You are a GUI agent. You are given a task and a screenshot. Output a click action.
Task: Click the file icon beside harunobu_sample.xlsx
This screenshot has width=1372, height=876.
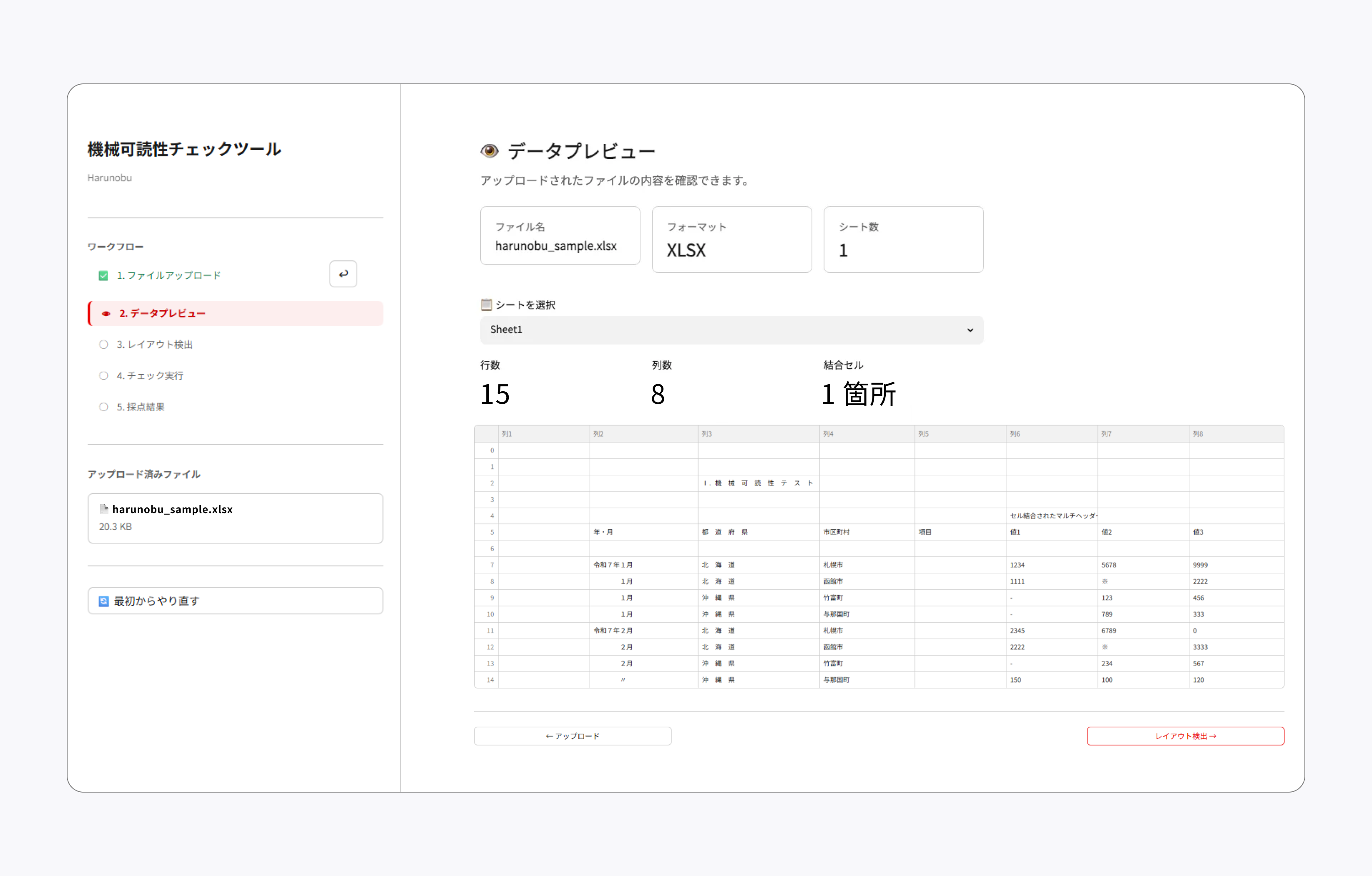[104, 509]
